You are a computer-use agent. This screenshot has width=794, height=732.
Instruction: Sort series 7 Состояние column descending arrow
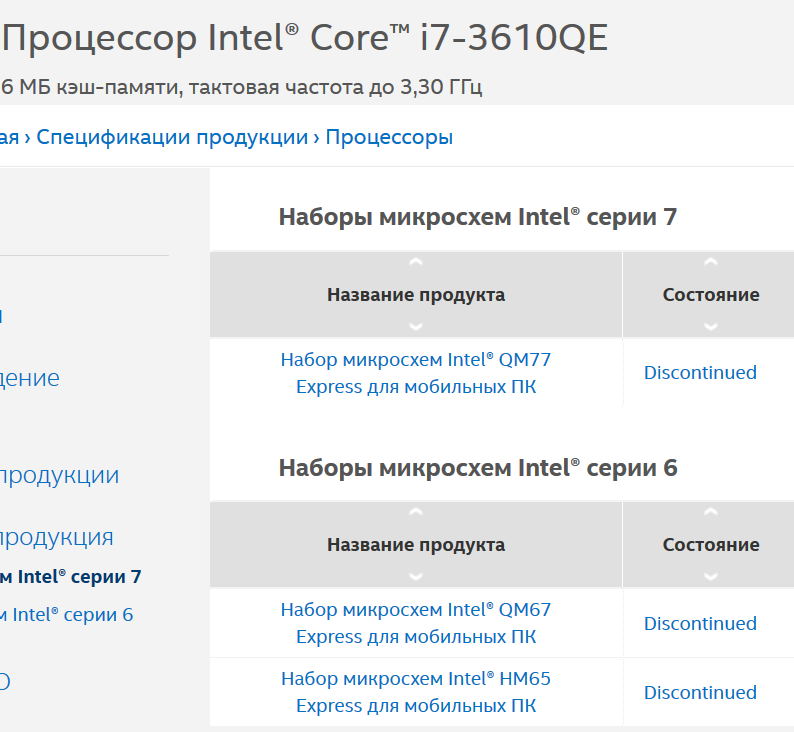pos(710,326)
